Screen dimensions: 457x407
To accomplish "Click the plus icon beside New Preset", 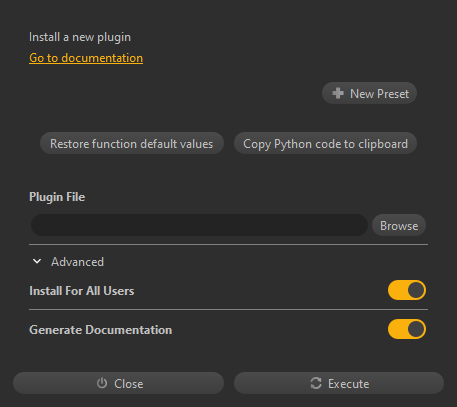I will click(x=338, y=93).
